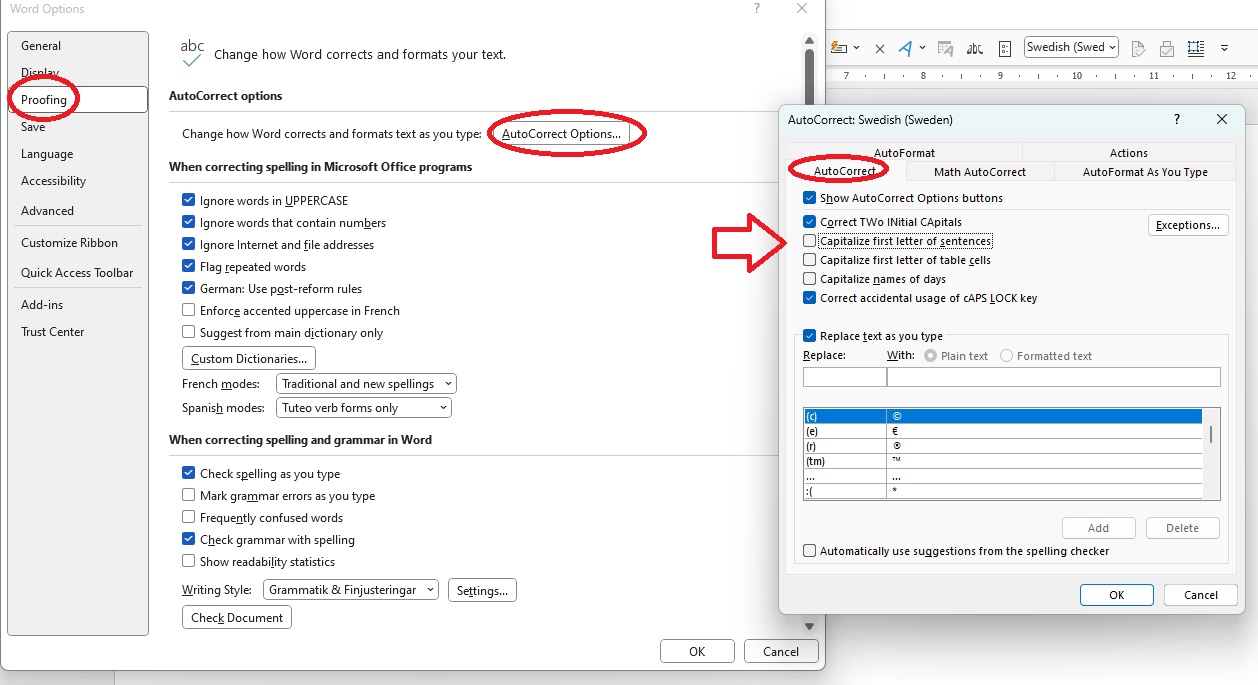The image size is (1258, 685).
Task: Open the text effects A dropdown arrow
Action: point(922,48)
